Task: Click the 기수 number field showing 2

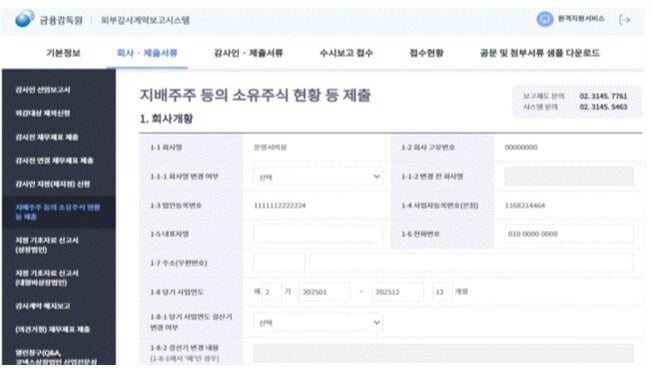Action: coord(272,292)
